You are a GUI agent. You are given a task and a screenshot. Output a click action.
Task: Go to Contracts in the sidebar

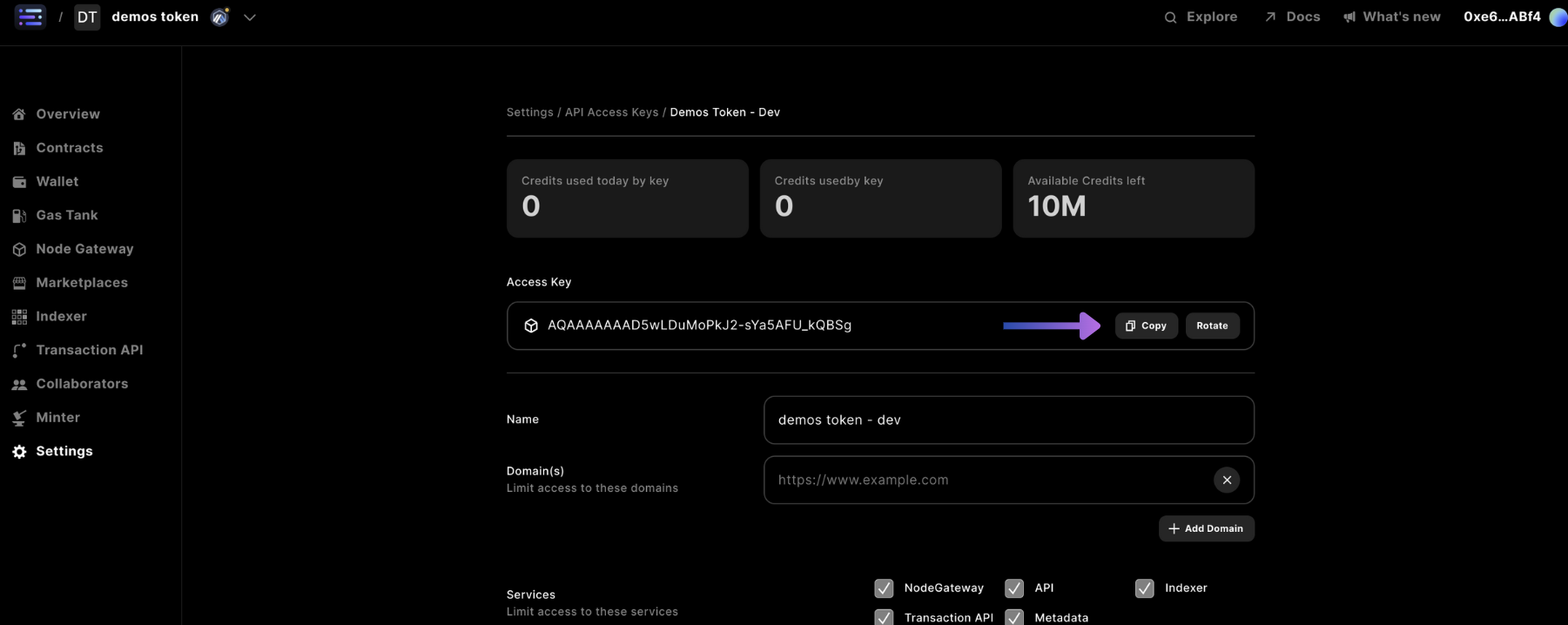tap(70, 148)
